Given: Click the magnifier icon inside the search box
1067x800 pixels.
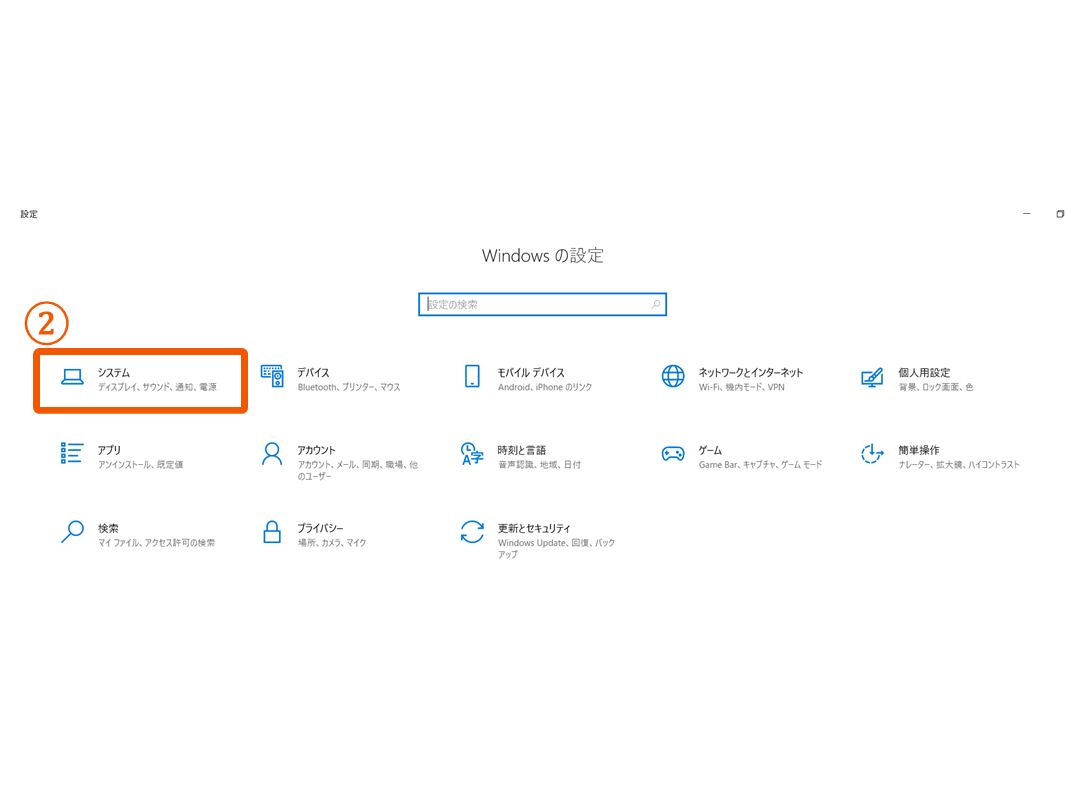Looking at the screenshot, I should [x=656, y=305].
